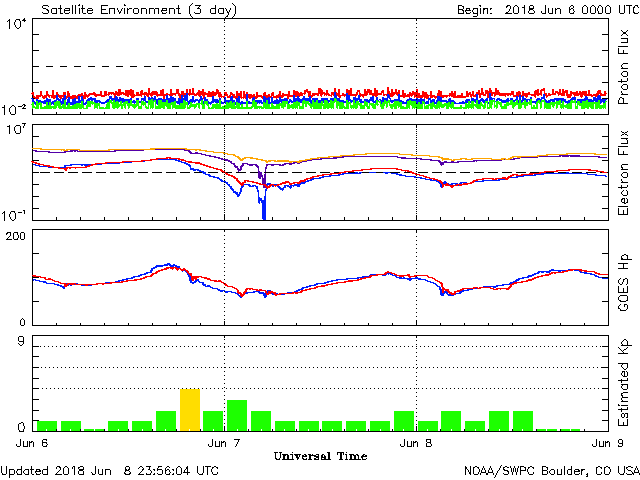Click the "9" Kp scale label

(21, 341)
